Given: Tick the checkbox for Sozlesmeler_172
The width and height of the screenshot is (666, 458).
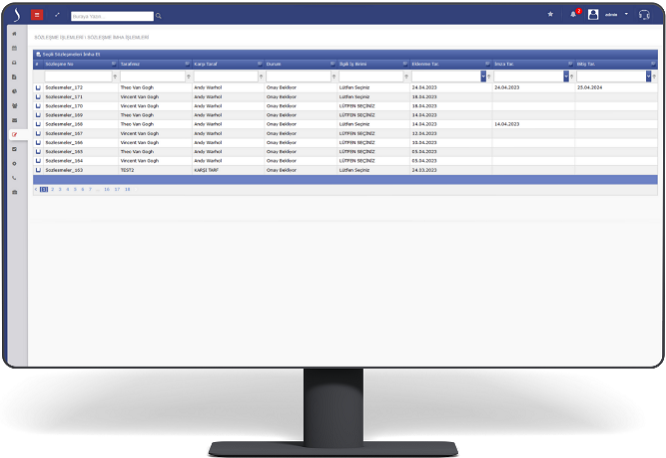Looking at the screenshot, I should click(39, 88).
